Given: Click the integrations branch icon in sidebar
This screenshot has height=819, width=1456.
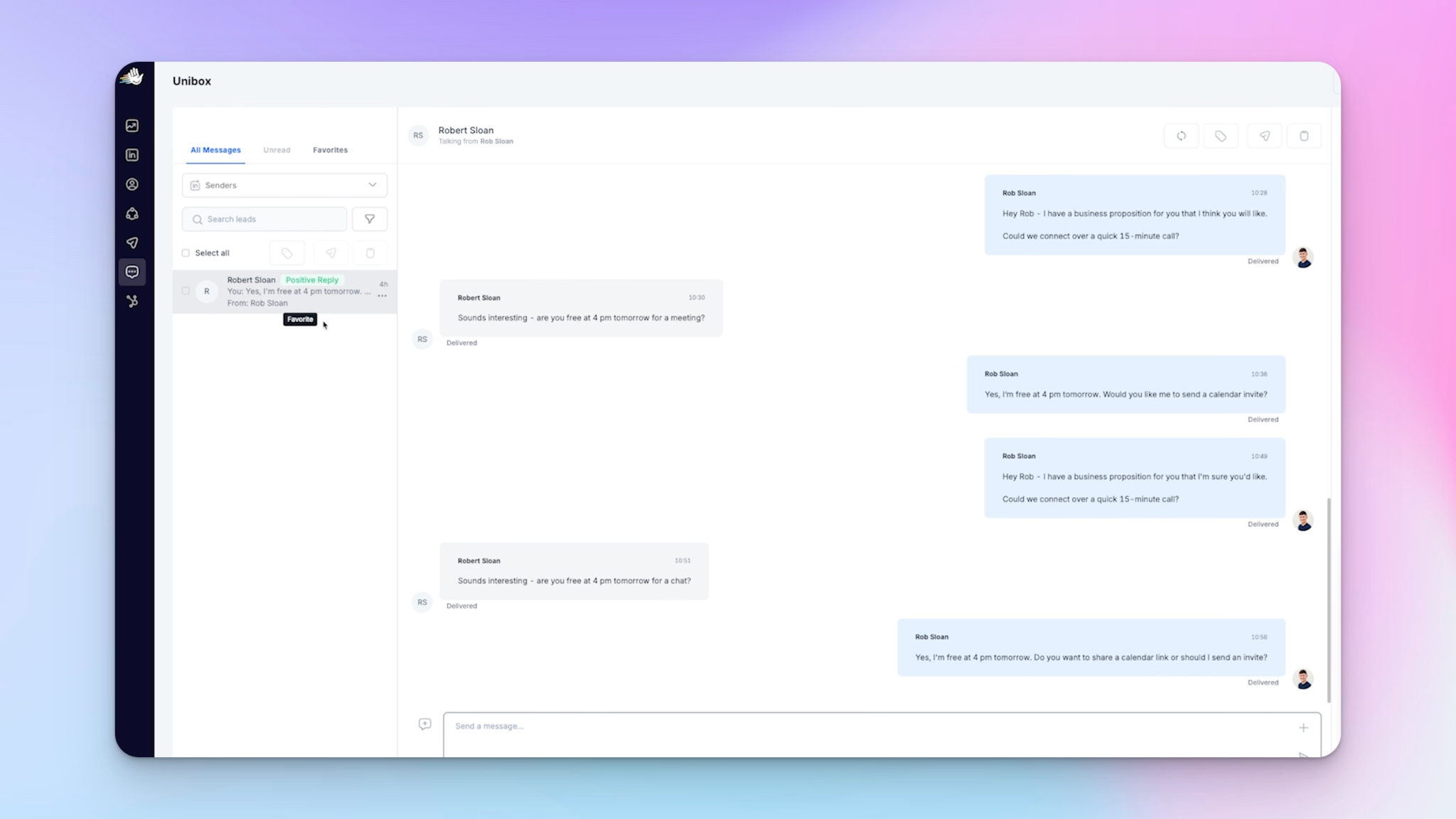Looking at the screenshot, I should tap(132, 301).
